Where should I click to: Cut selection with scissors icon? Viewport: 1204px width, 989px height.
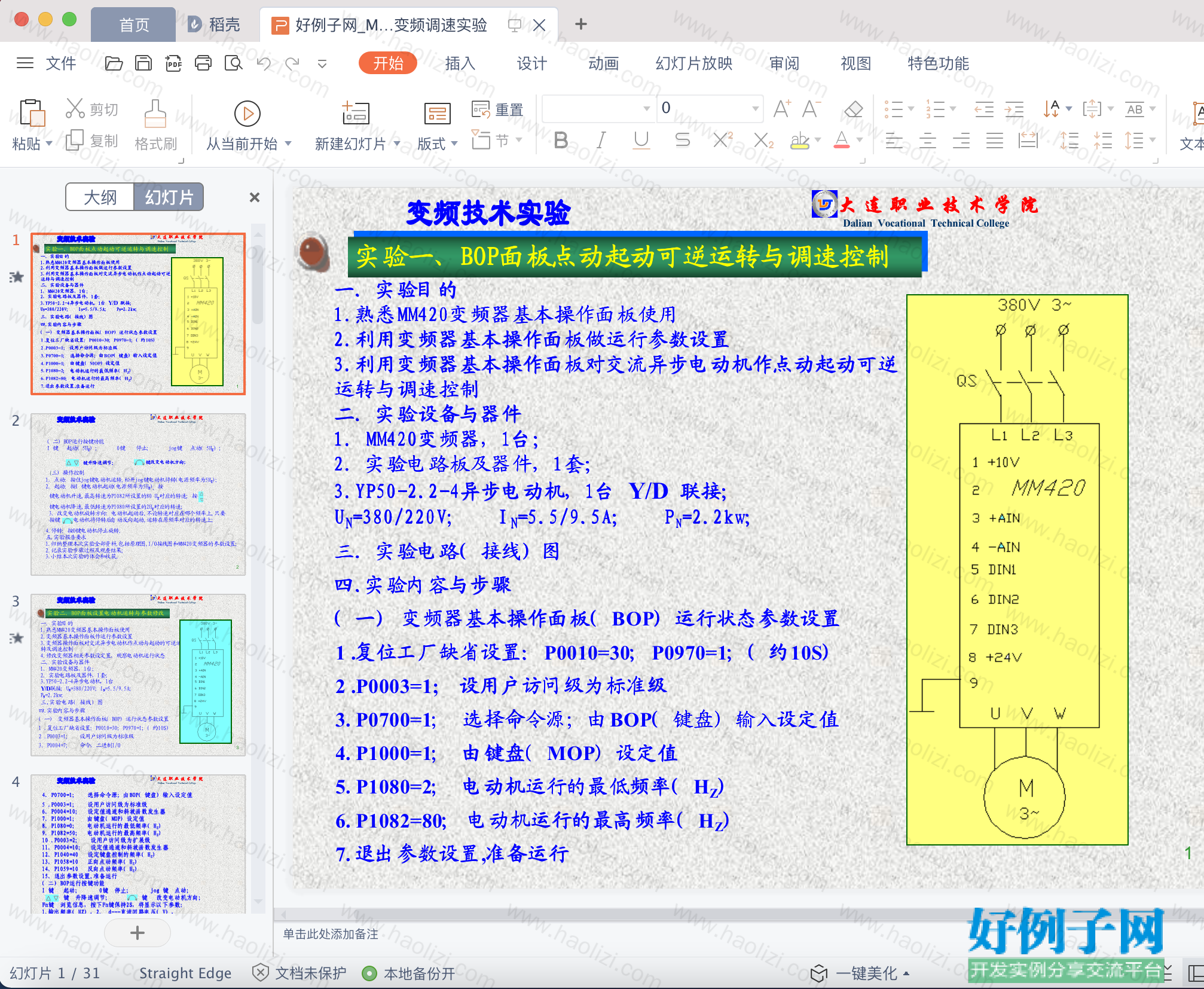pos(75,109)
